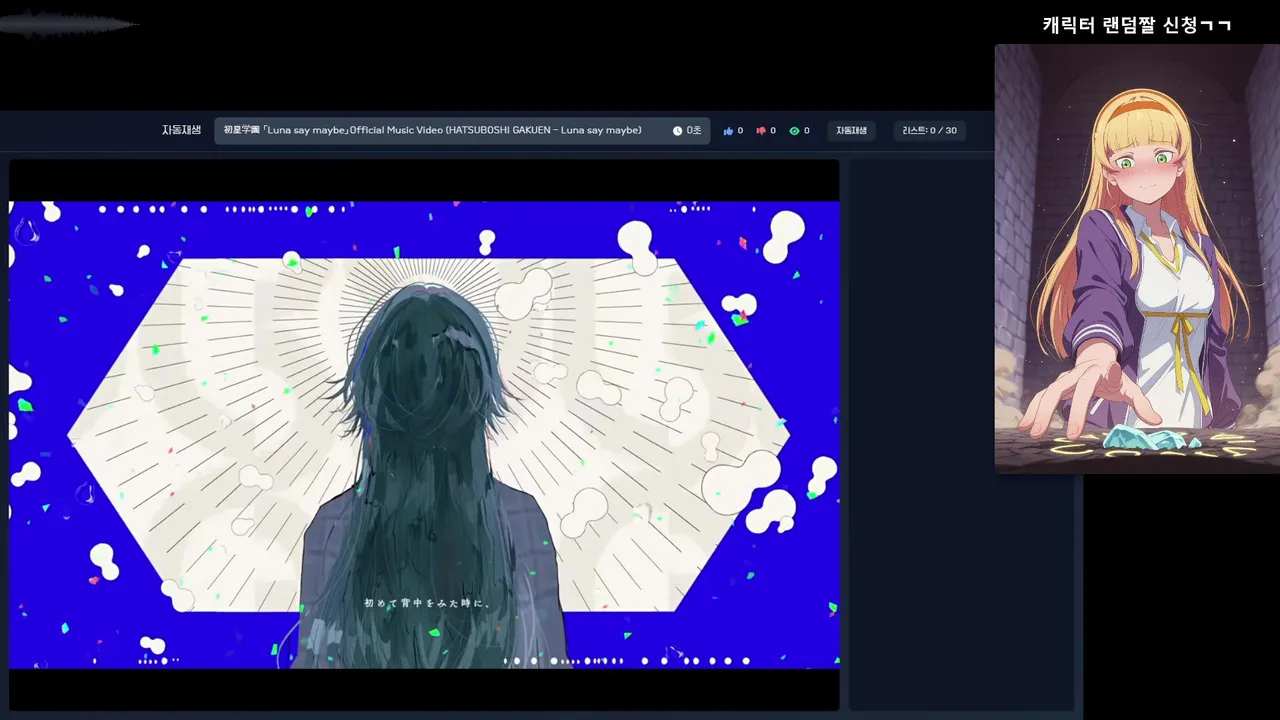Click the 자동재생 label left of title

coord(181,130)
